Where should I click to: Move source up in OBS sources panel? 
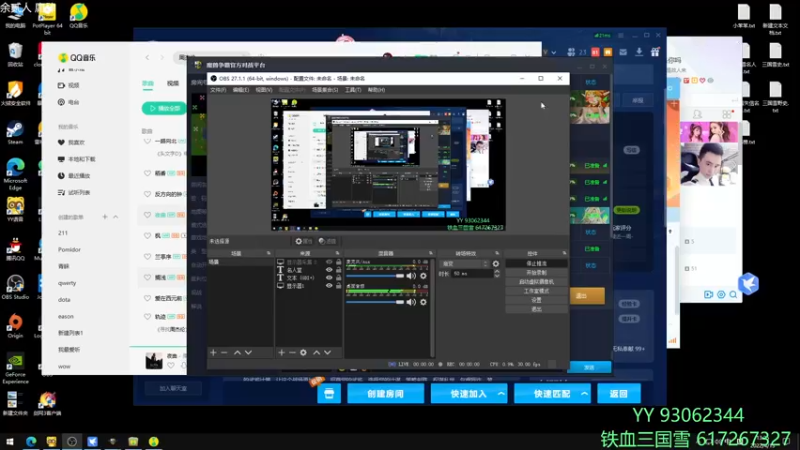316,353
